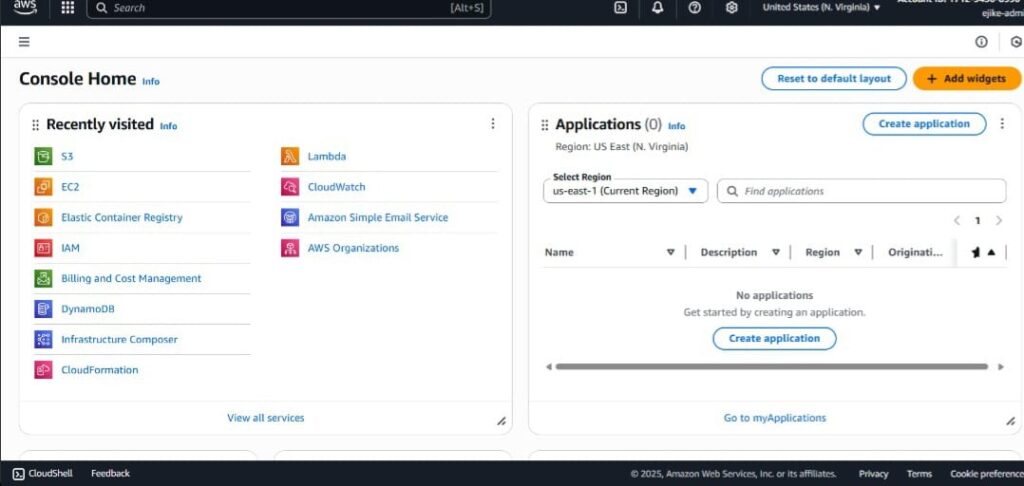Click the Reset to default layout button
1024x486 pixels.
click(833, 79)
